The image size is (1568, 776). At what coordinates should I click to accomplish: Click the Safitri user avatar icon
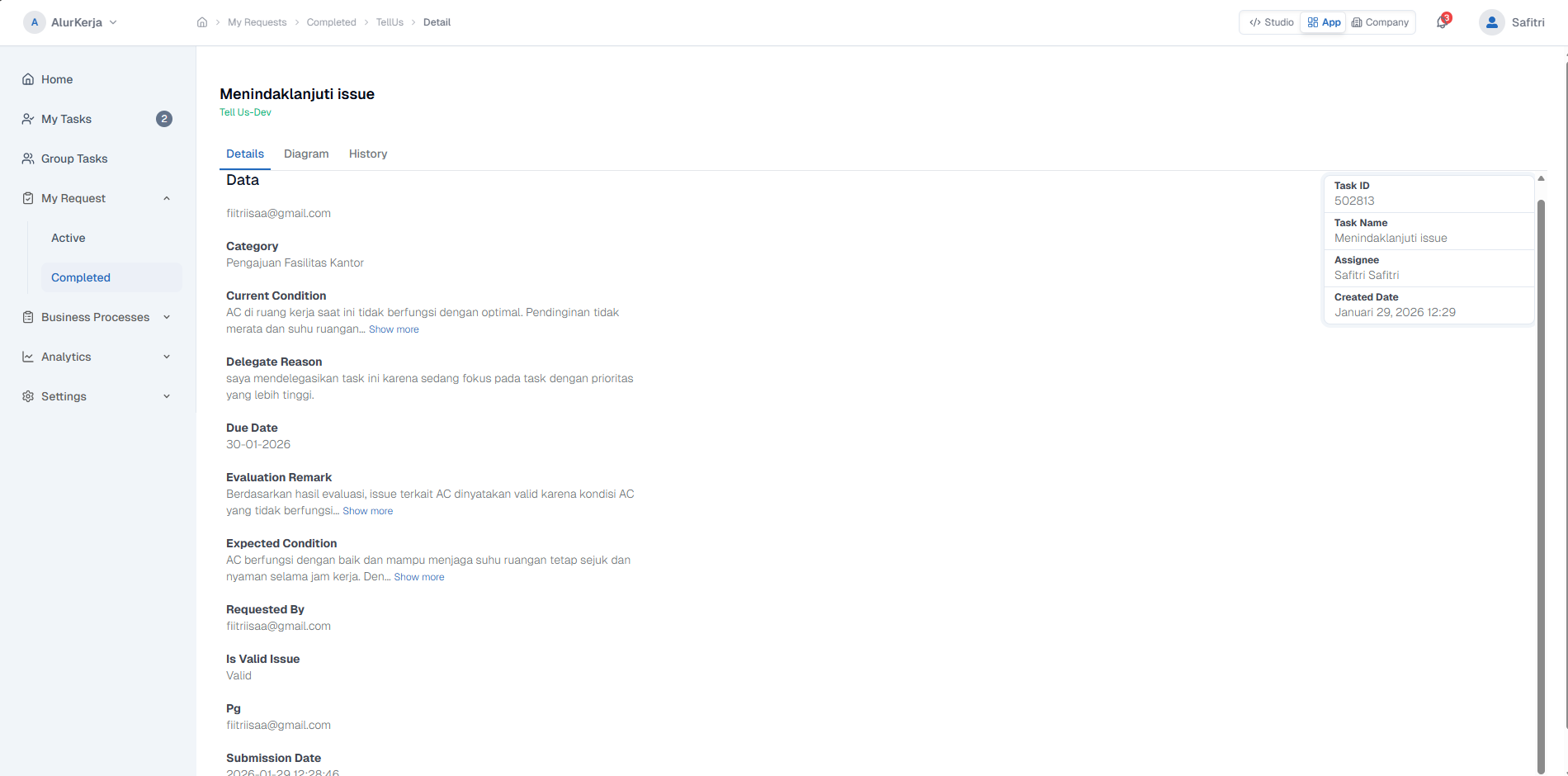1491,22
